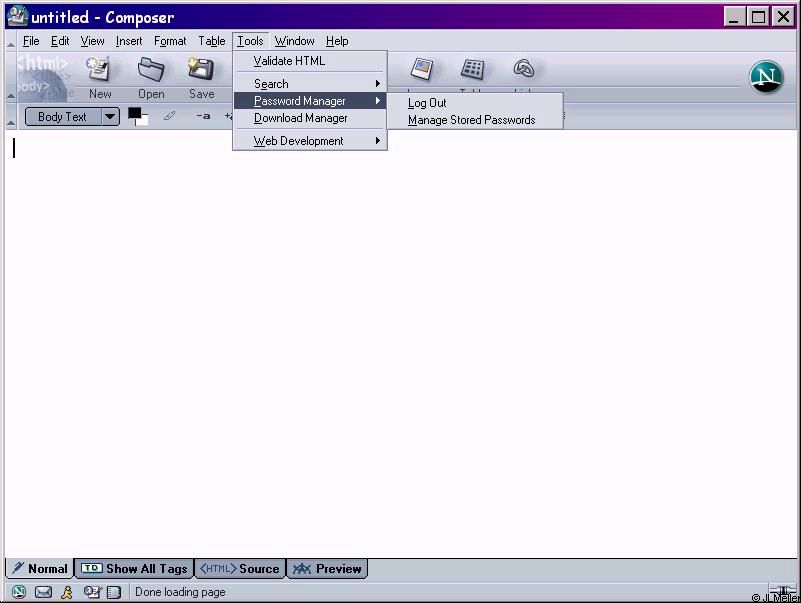
Task: Open the Insert menu
Action: [x=129, y=41]
